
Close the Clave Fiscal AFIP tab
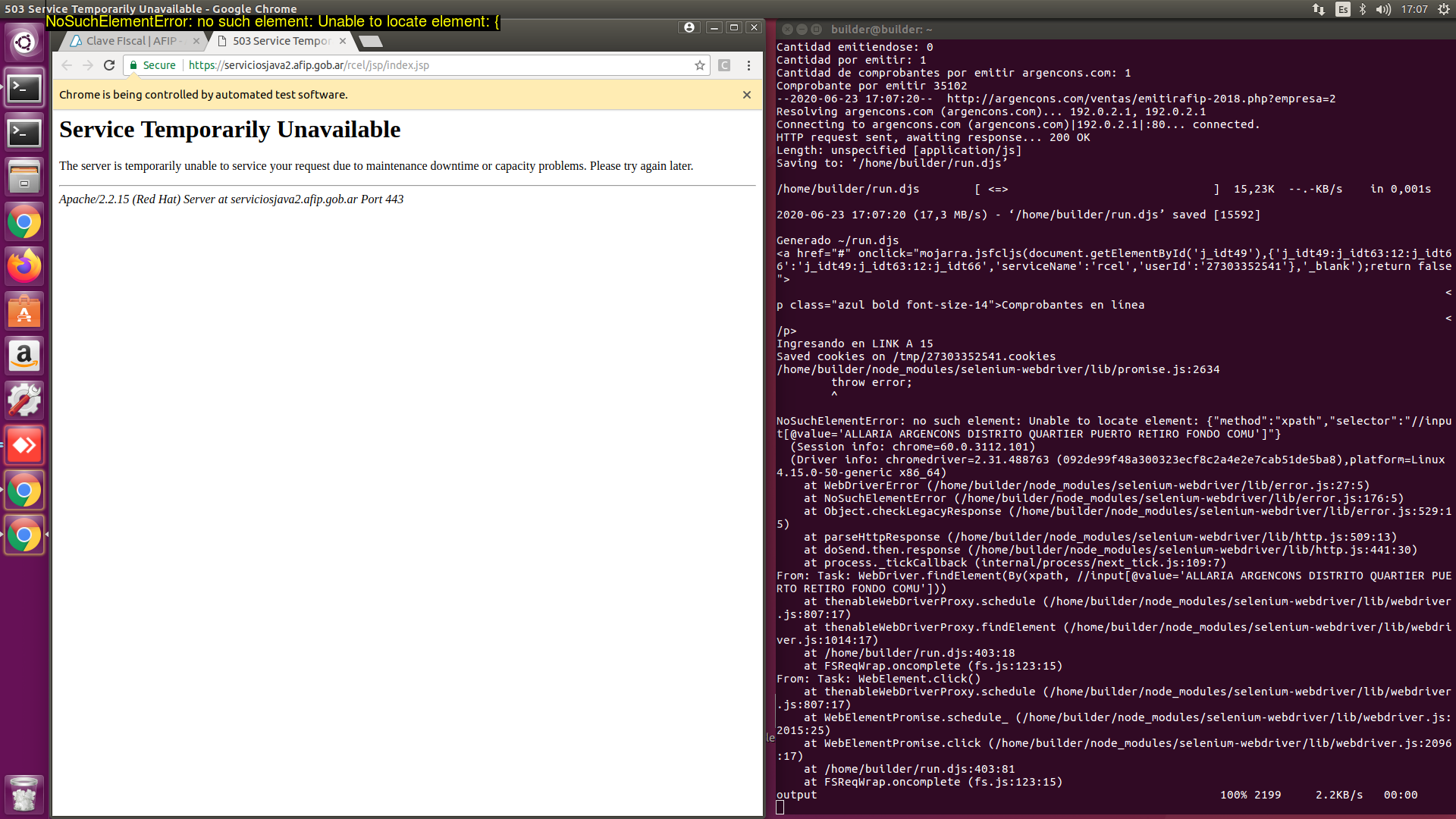(196, 41)
